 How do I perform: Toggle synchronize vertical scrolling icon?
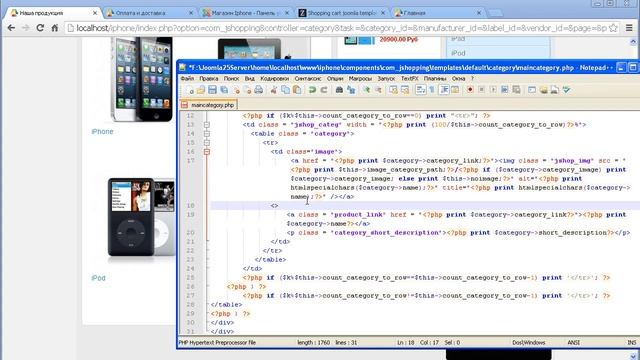pyautogui.click(x=393, y=90)
